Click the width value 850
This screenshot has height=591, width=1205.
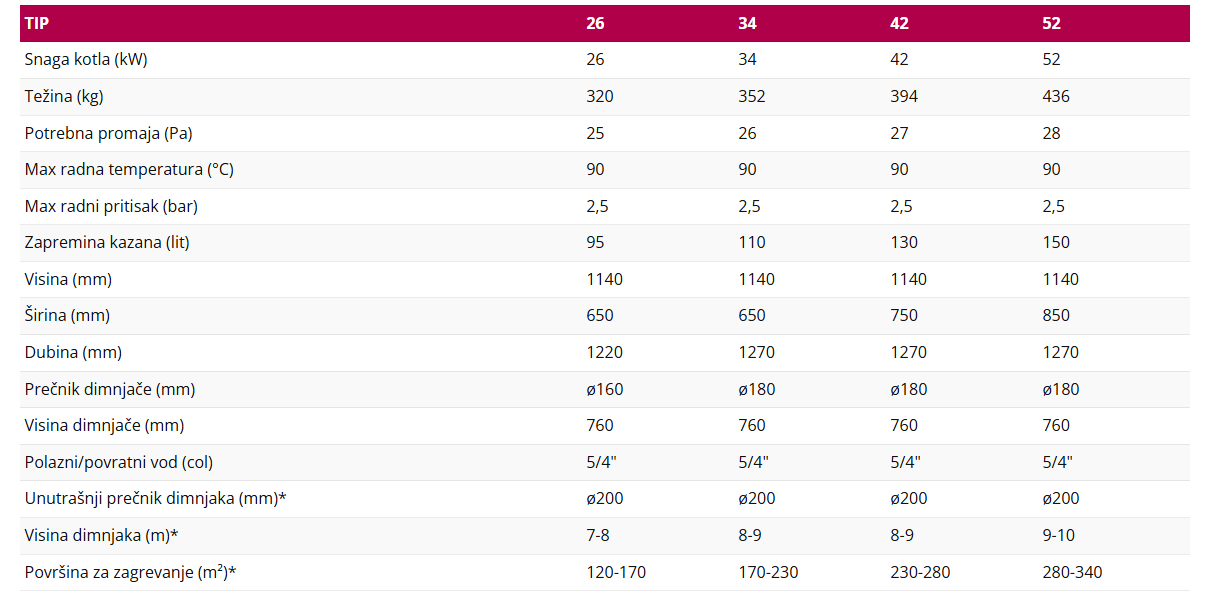pos(1056,315)
